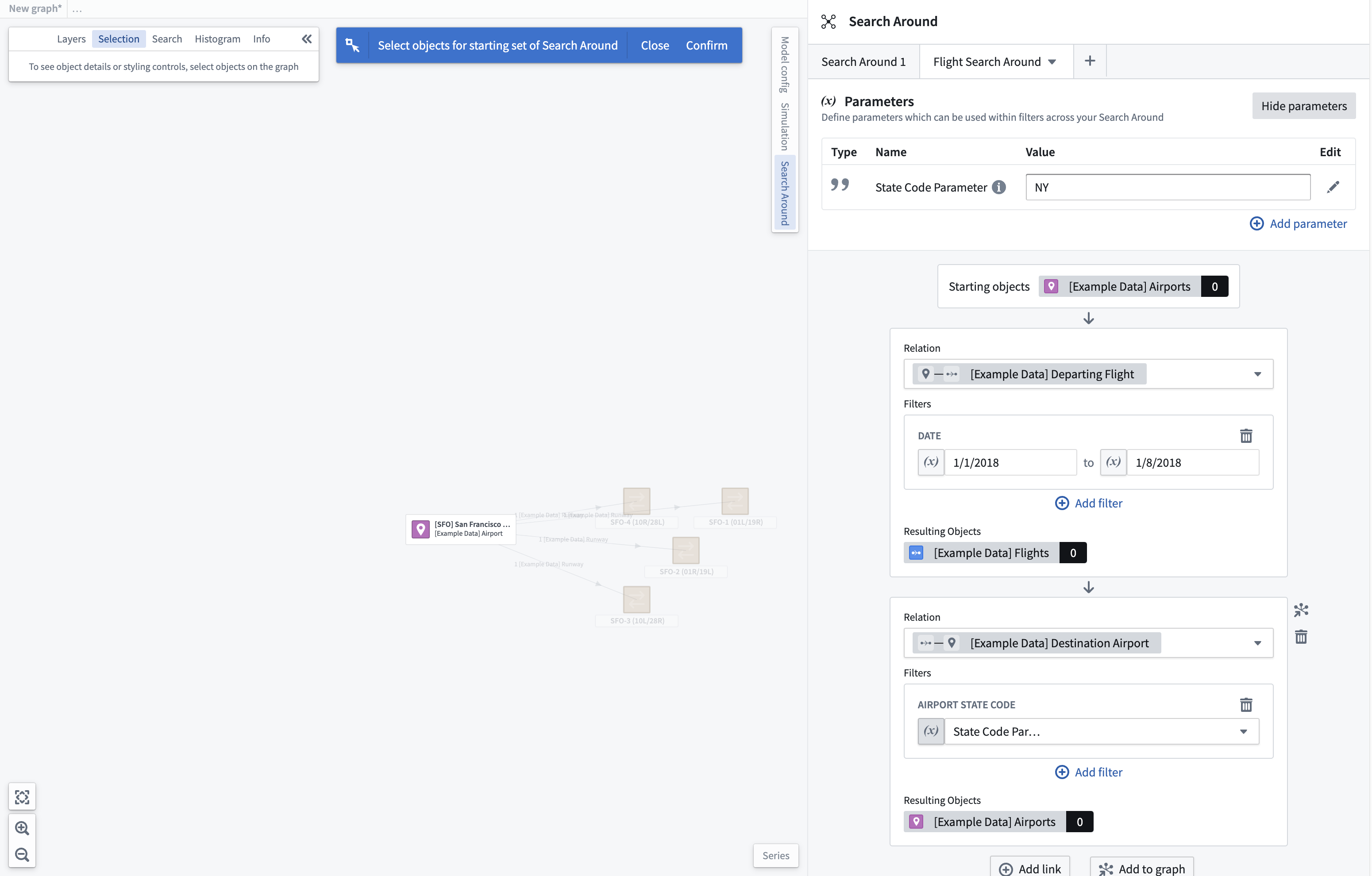Open the State Code Parameter value dropdown
The width and height of the screenshot is (1372, 876).
point(1101,731)
